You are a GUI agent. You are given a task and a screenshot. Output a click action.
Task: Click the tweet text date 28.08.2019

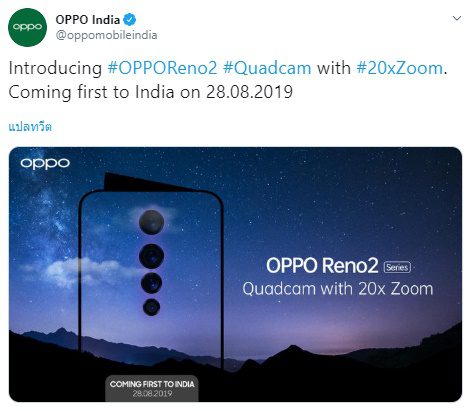tap(249, 92)
